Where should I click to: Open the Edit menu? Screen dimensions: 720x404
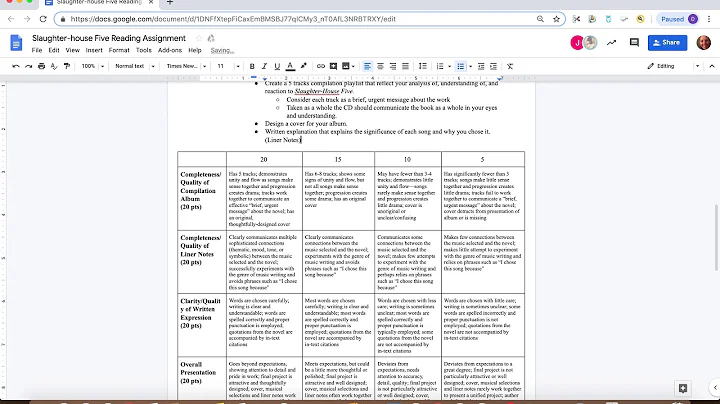click(x=54, y=50)
